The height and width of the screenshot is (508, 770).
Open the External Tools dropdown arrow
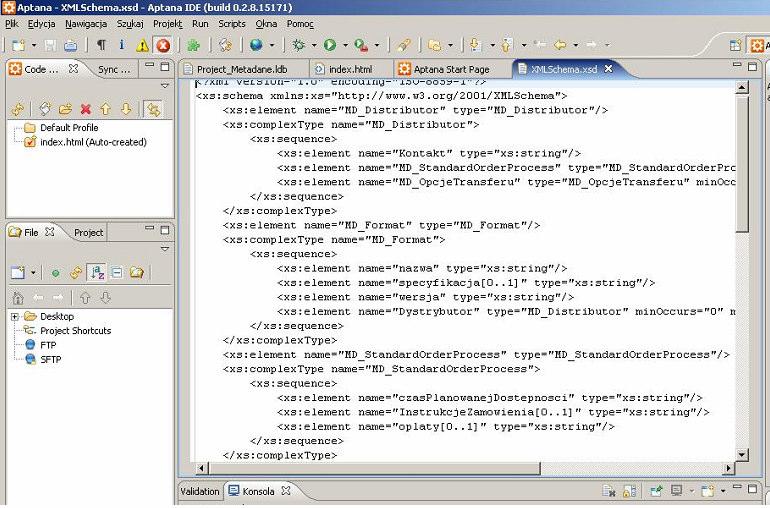coord(377,45)
